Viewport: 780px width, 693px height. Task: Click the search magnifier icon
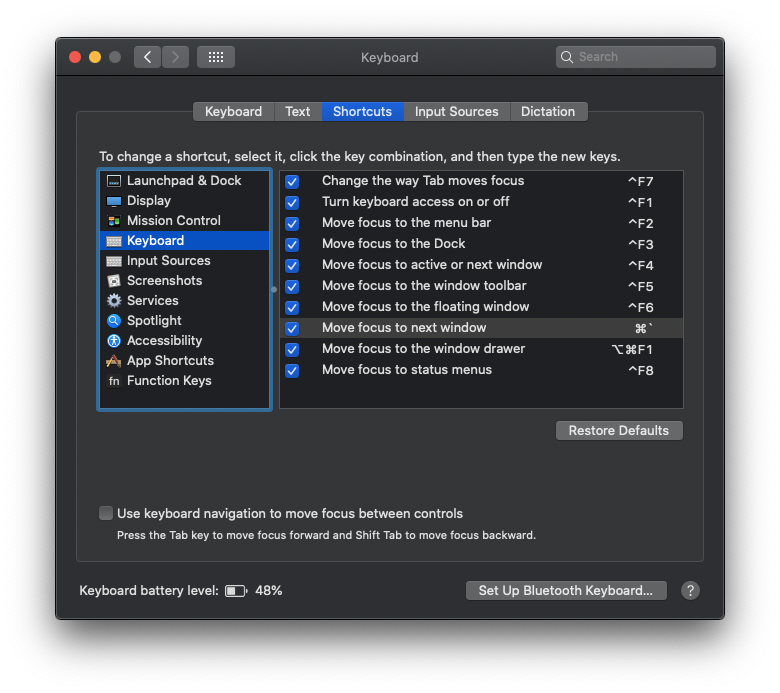(567, 57)
